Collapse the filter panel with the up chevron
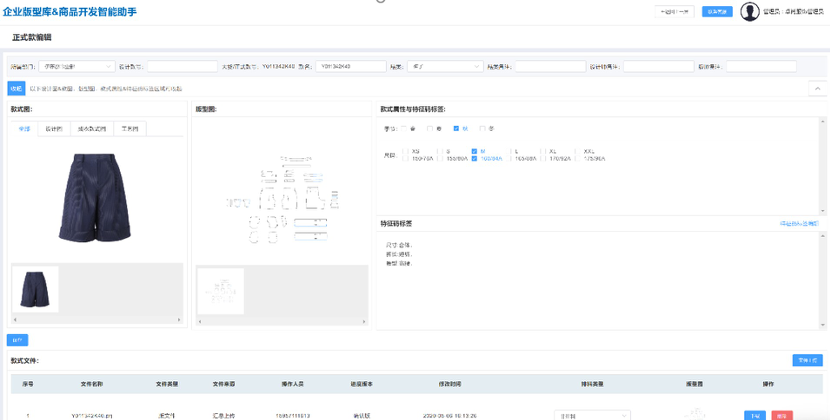830x420 pixels. pyautogui.click(x=817, y=89)
